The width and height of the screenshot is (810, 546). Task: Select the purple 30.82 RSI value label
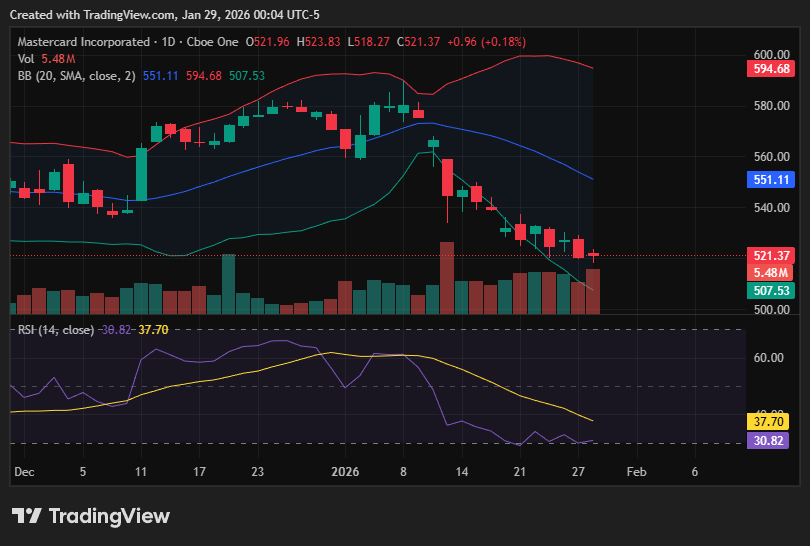click(770, 440)
